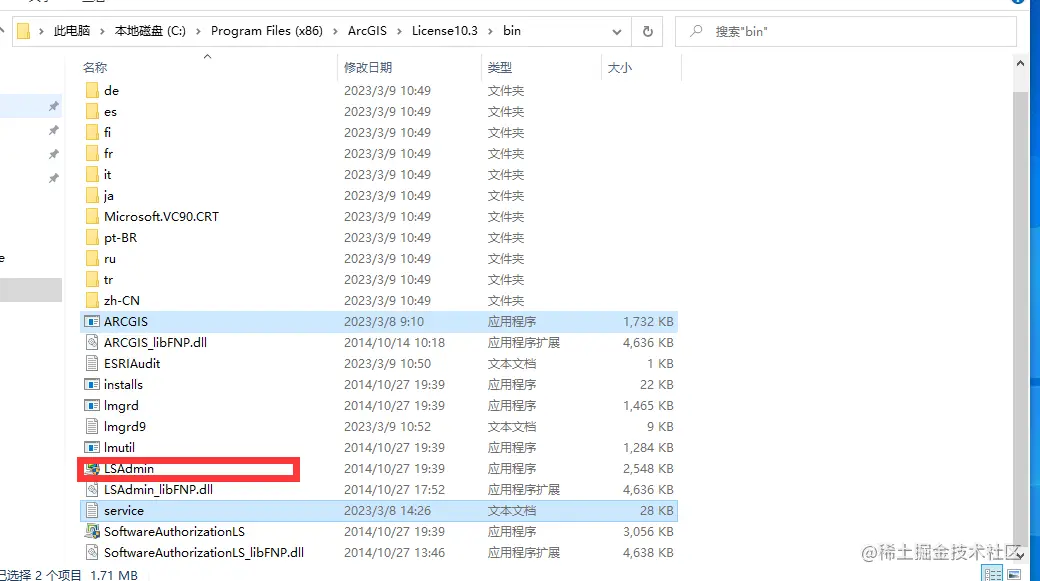Expand the chevron after 本地磁盘 (C:) in path
The image size is (1040, 581).
(198, 31)
